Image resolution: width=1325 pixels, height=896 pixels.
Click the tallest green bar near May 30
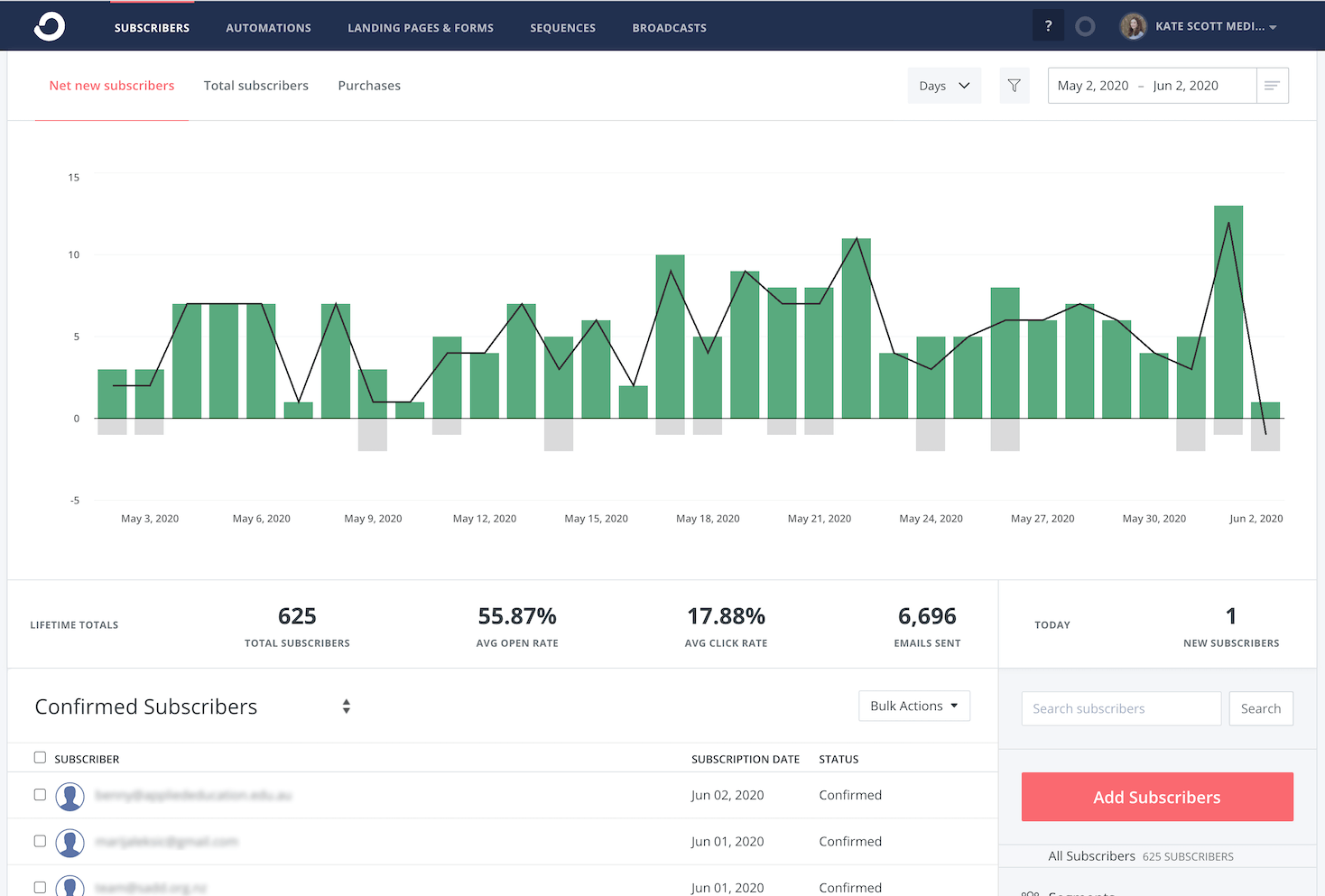coord(1228,307)
